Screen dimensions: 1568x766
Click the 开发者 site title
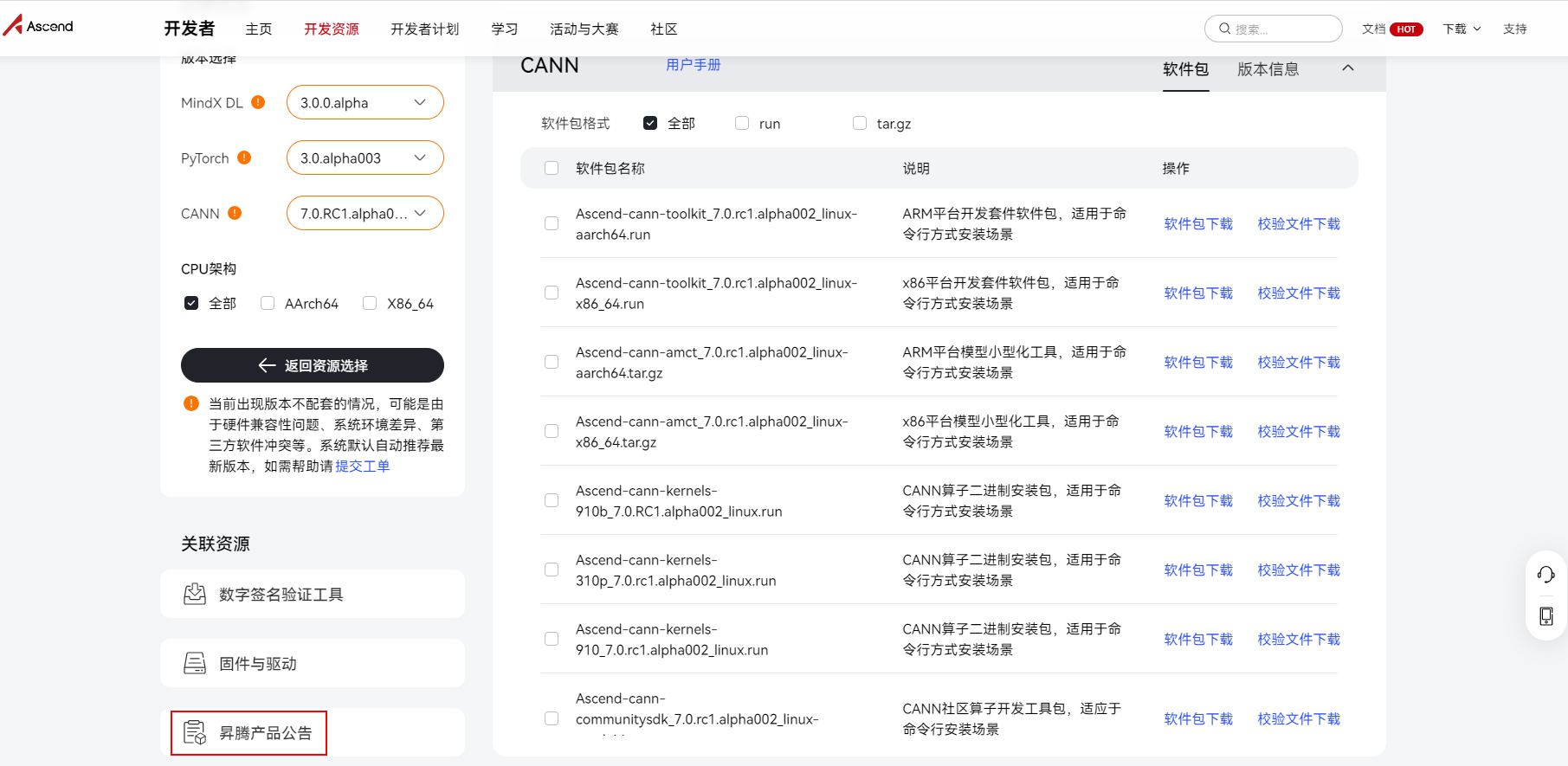point(190,29)
